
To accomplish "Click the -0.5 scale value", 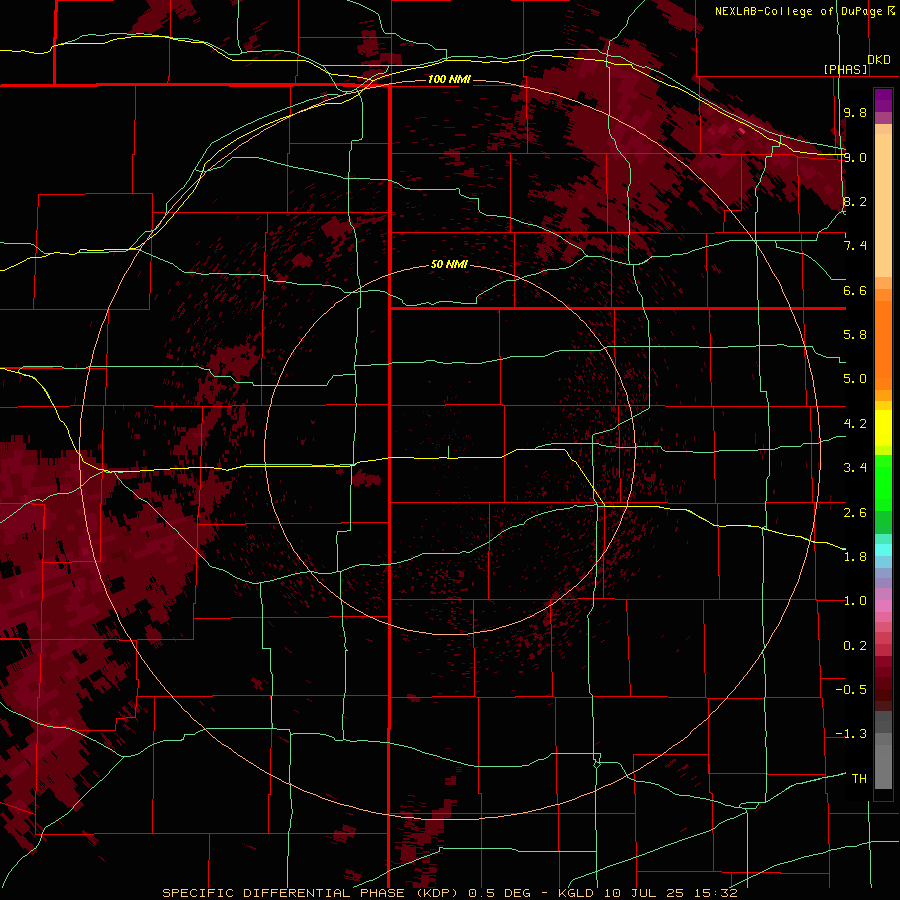I will coord(851,690).
